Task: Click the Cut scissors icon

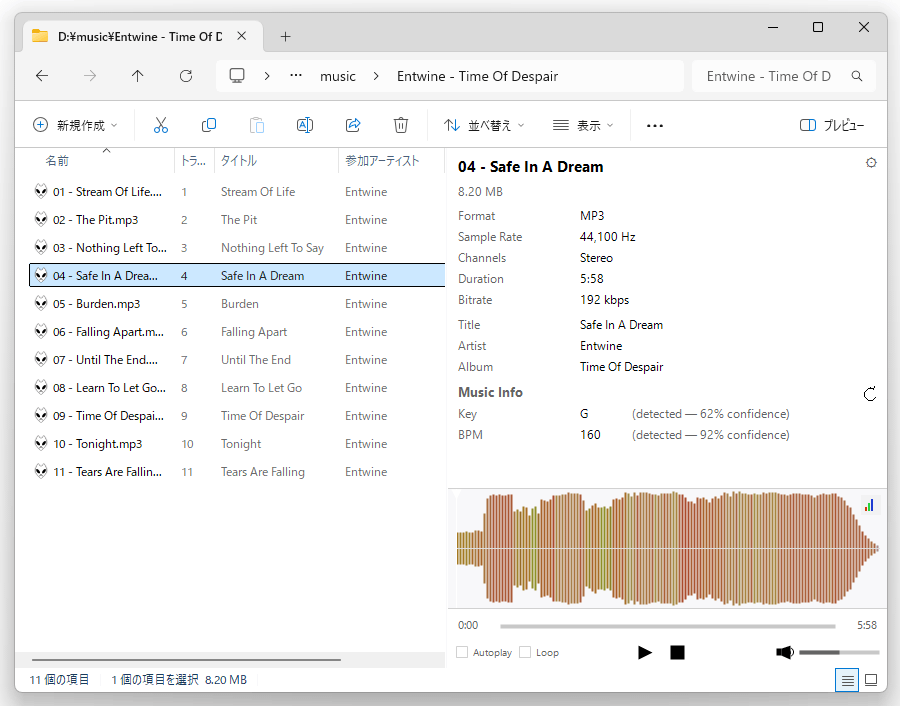Action: click(160, 125)
